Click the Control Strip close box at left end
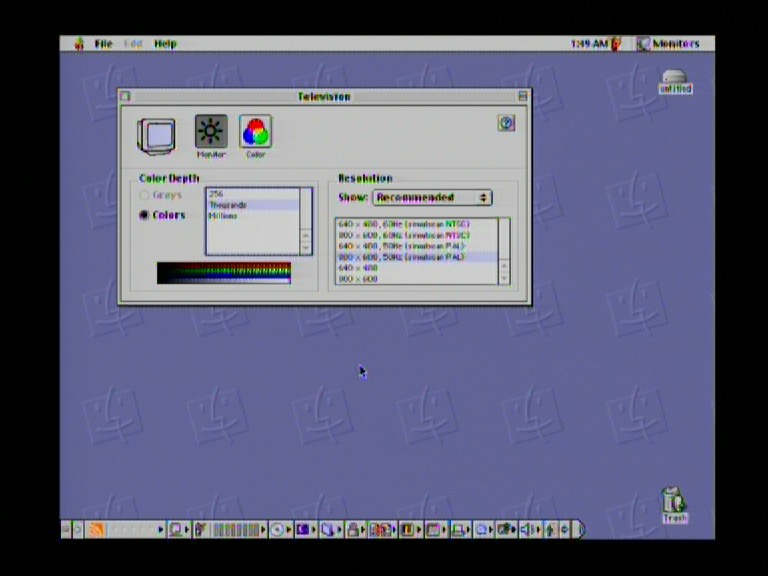The height and width of the screenshot is (576, 768). [x=66, y=529]
